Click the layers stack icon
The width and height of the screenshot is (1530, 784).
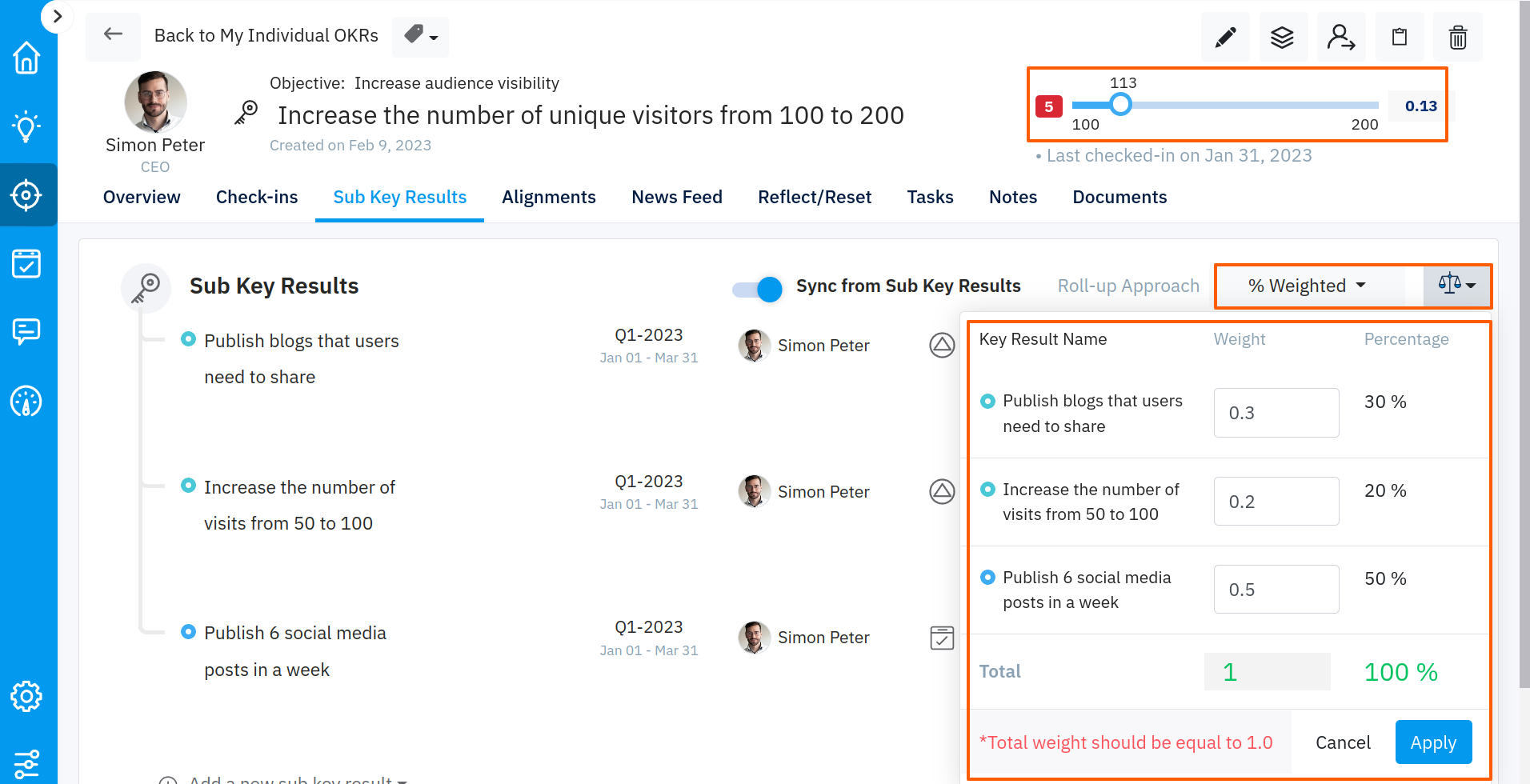coord(1282,38)
